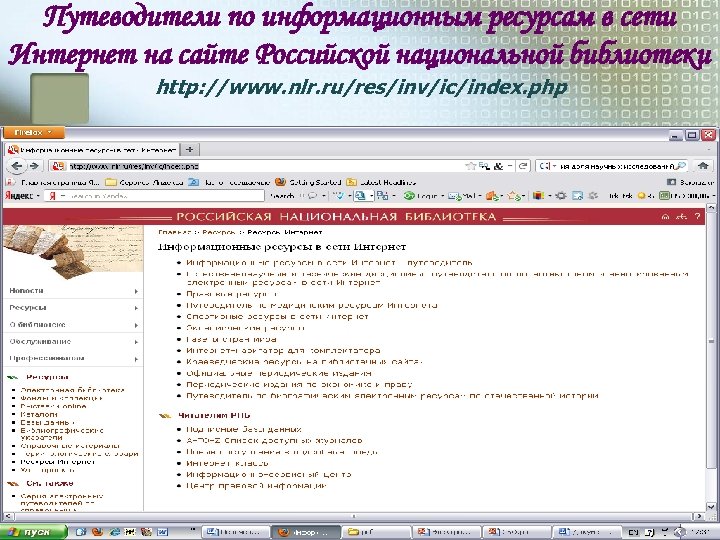Click the browser search box next to address bar
Image resolution: width=720 pixels, height=540 pixels.
(x=611, y=166)
